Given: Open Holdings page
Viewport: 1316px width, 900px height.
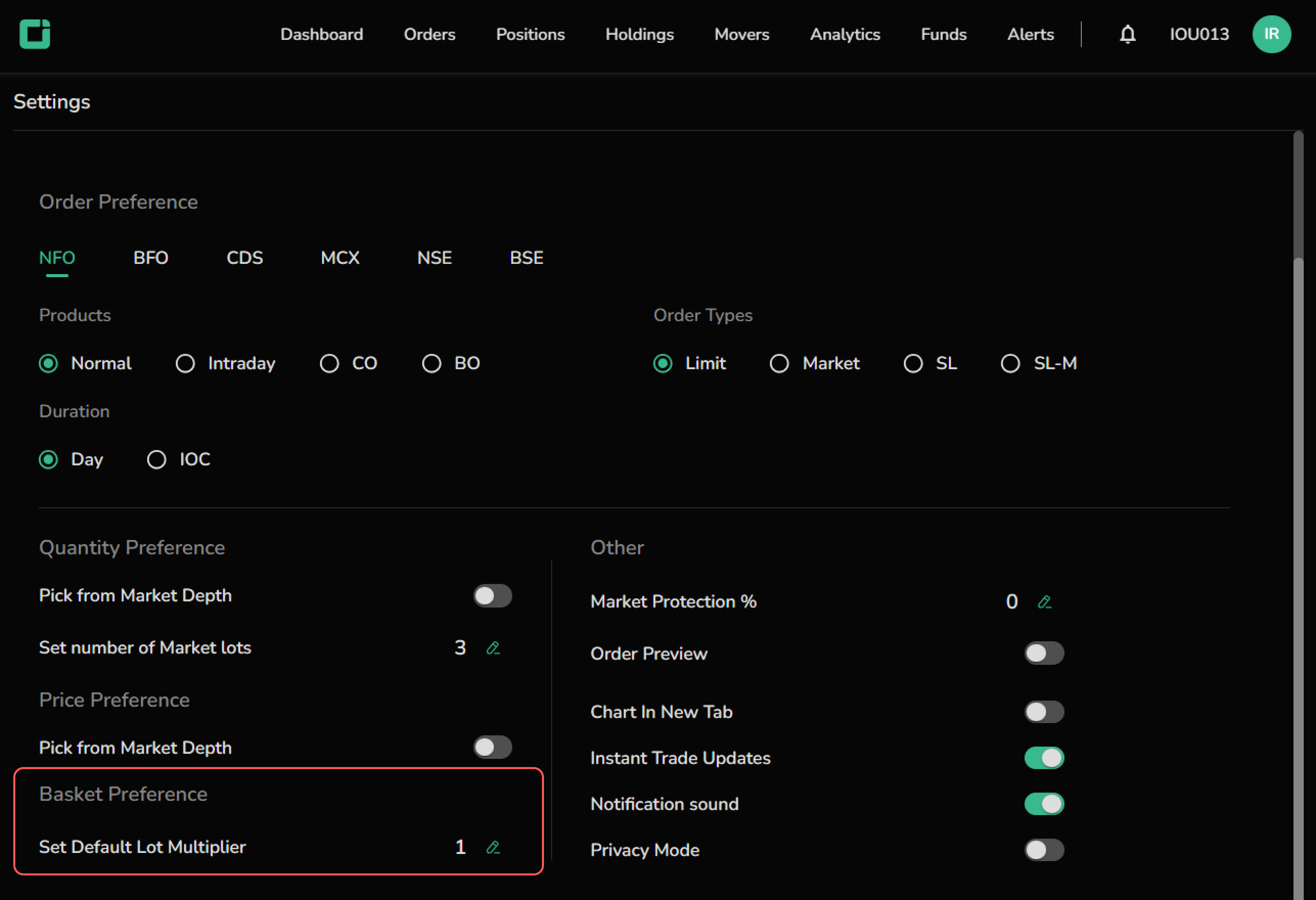Looking at the screenshot, I should (639, 35).
